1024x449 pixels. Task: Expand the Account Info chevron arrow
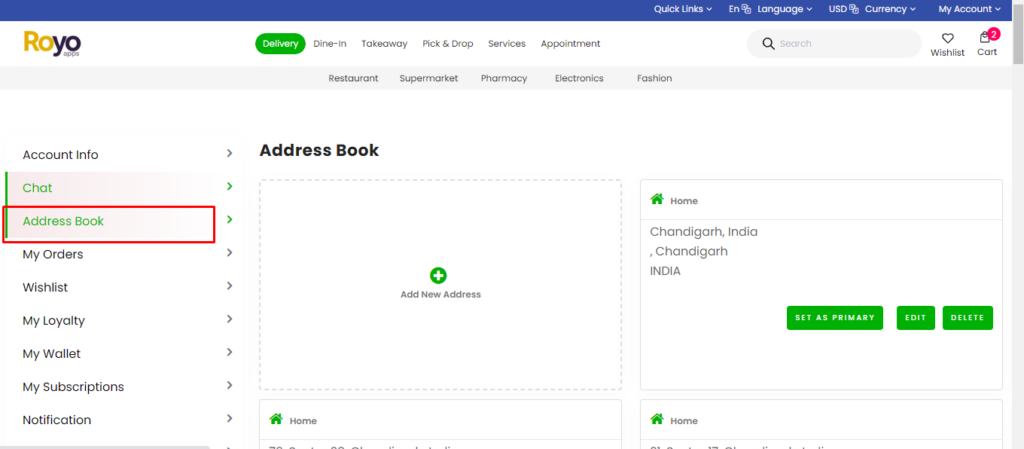coord(229,154)
